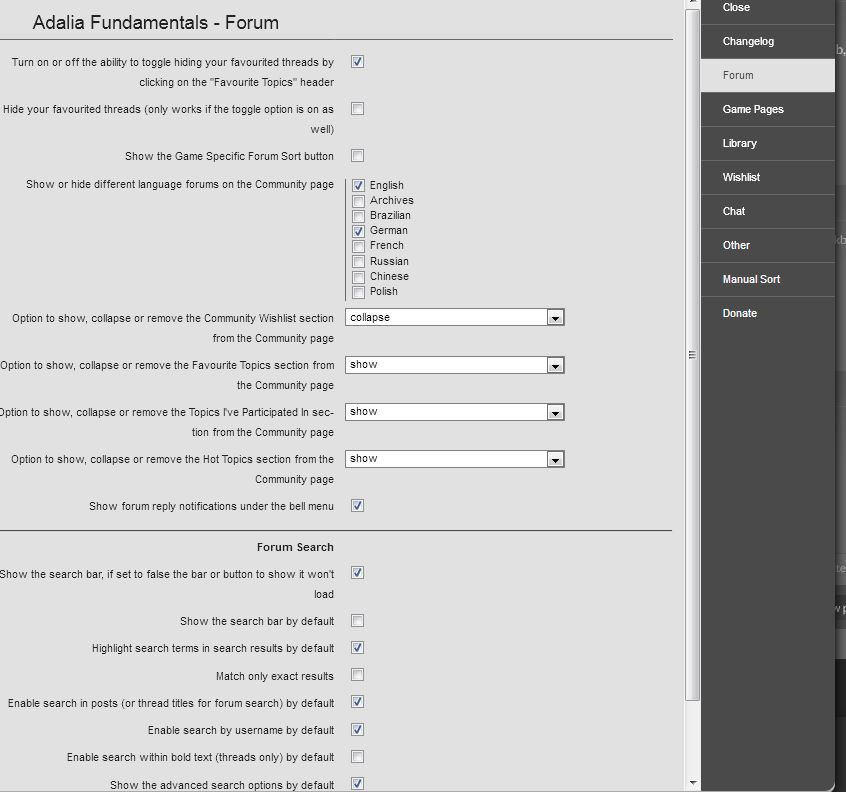This screenshot has width=846, height=792.
Task: Open the Hot Topics section dropdown
Action: coord(454,459)
